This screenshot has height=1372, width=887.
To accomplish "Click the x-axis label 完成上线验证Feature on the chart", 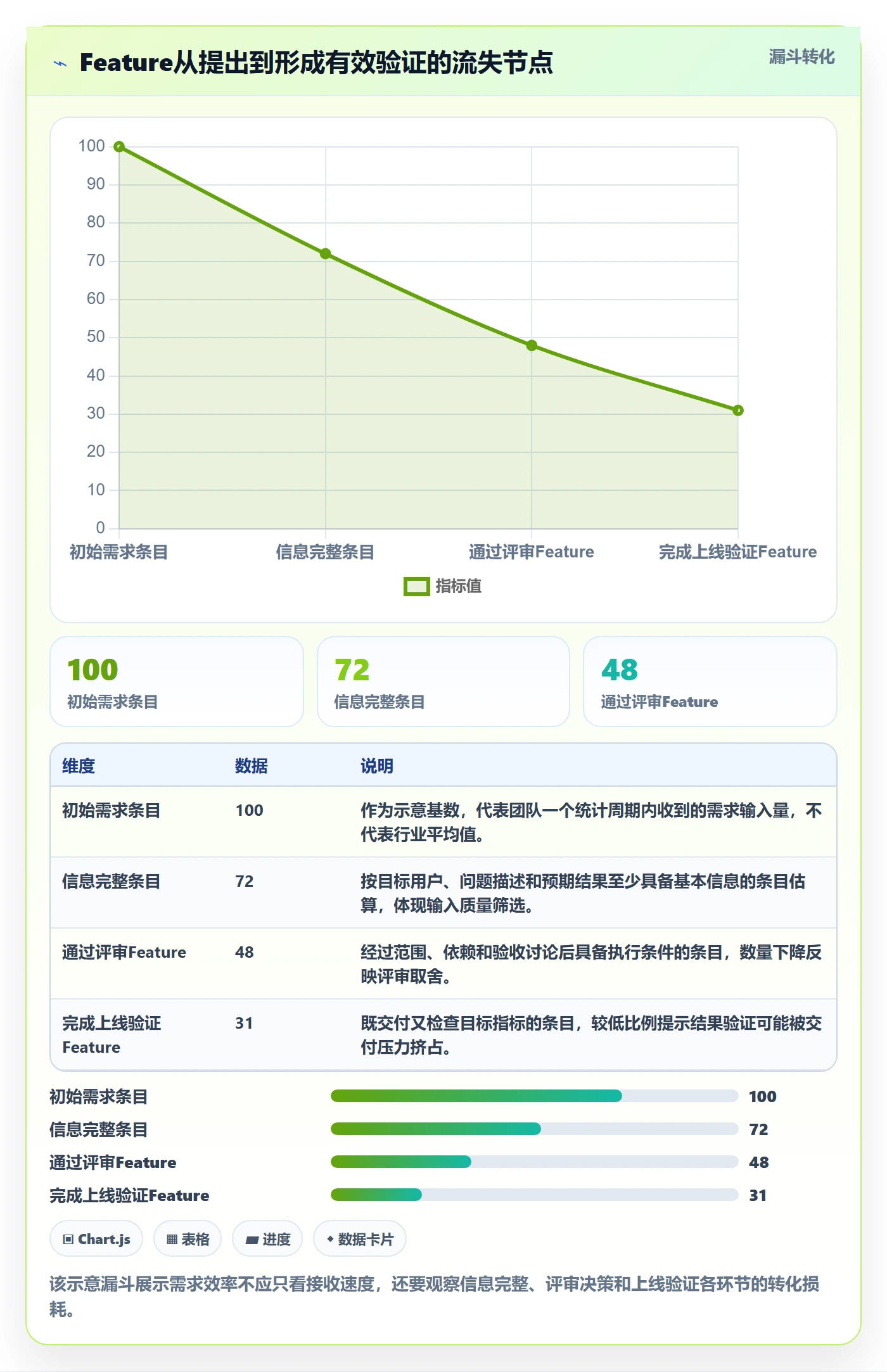I will point(737,552).
